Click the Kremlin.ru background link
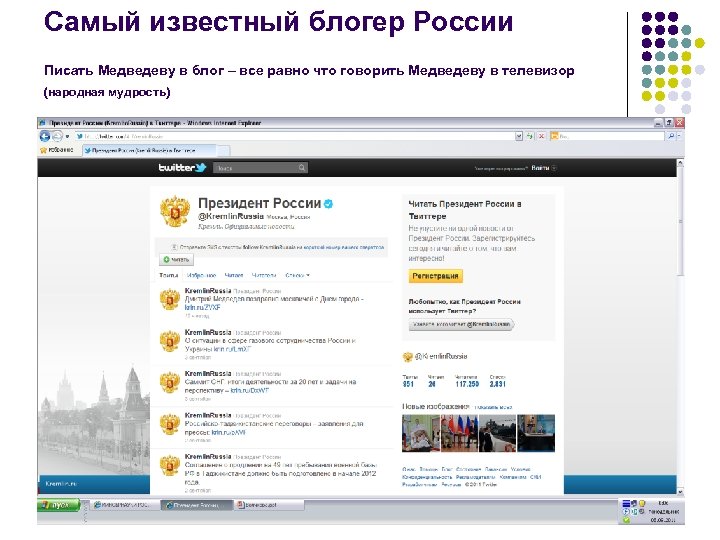 (61, 484)
